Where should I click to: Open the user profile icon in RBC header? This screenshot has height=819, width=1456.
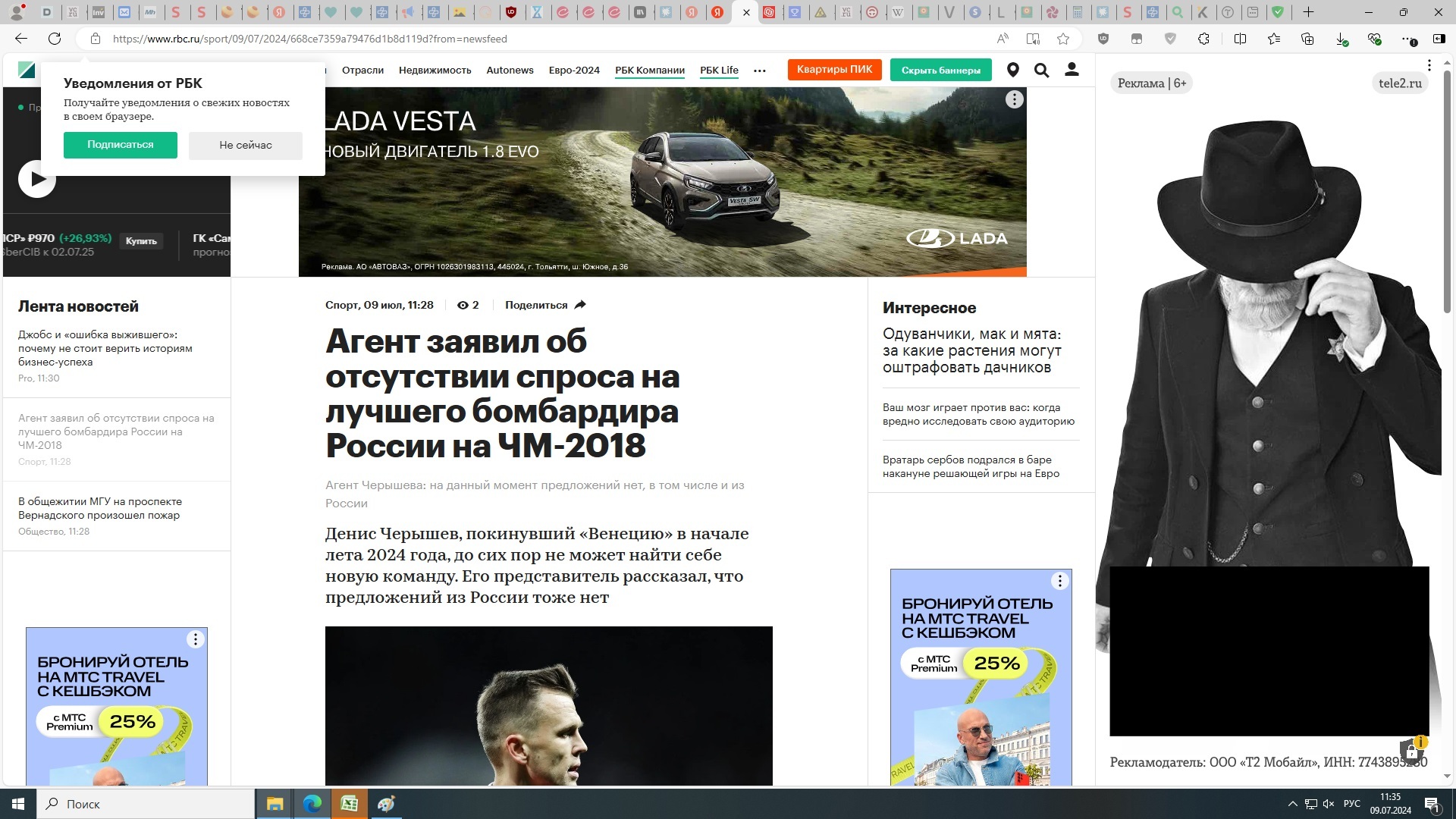tap(1071, 70)
